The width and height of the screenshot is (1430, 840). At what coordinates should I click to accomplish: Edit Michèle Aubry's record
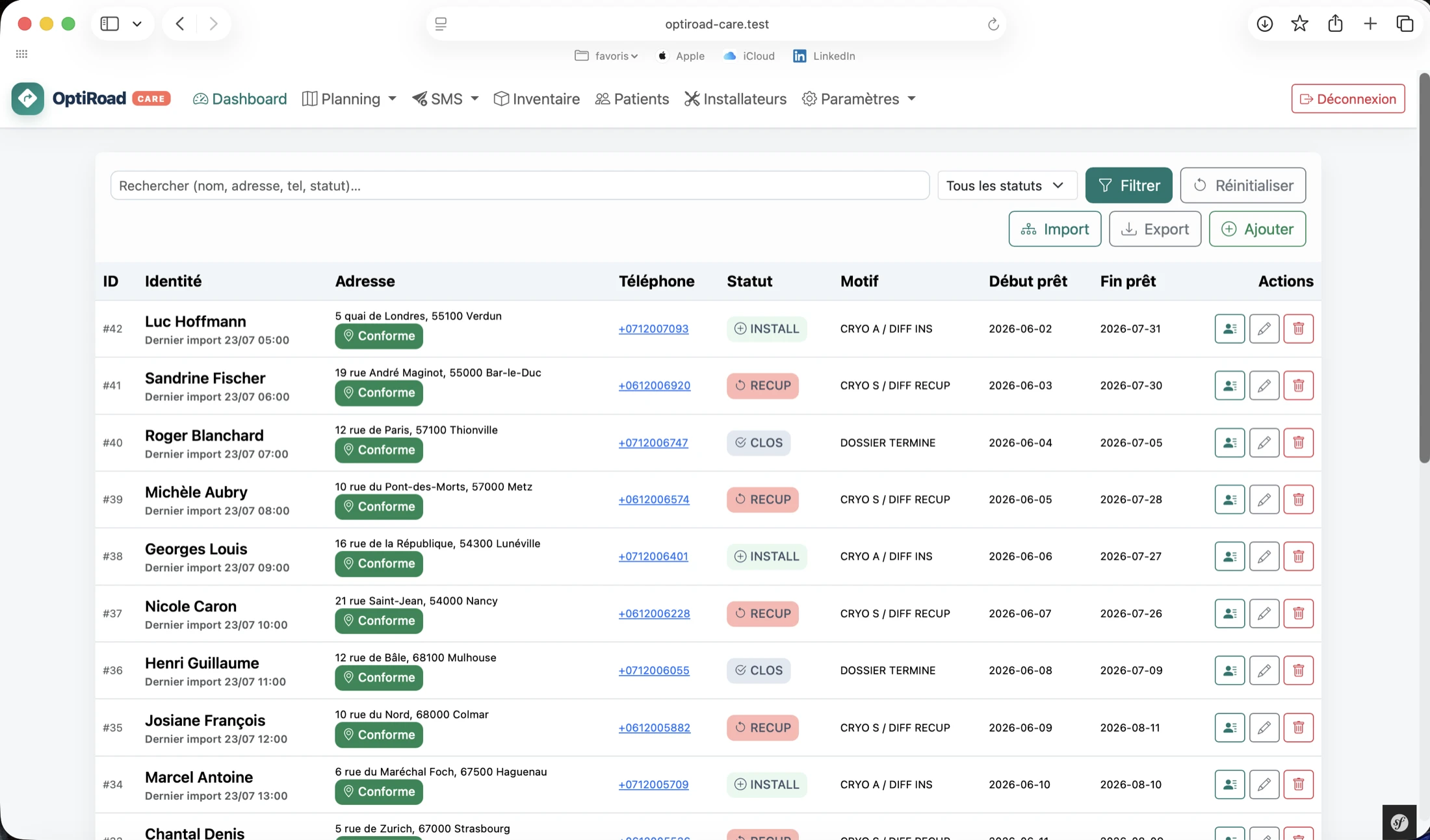(1264, 500)
